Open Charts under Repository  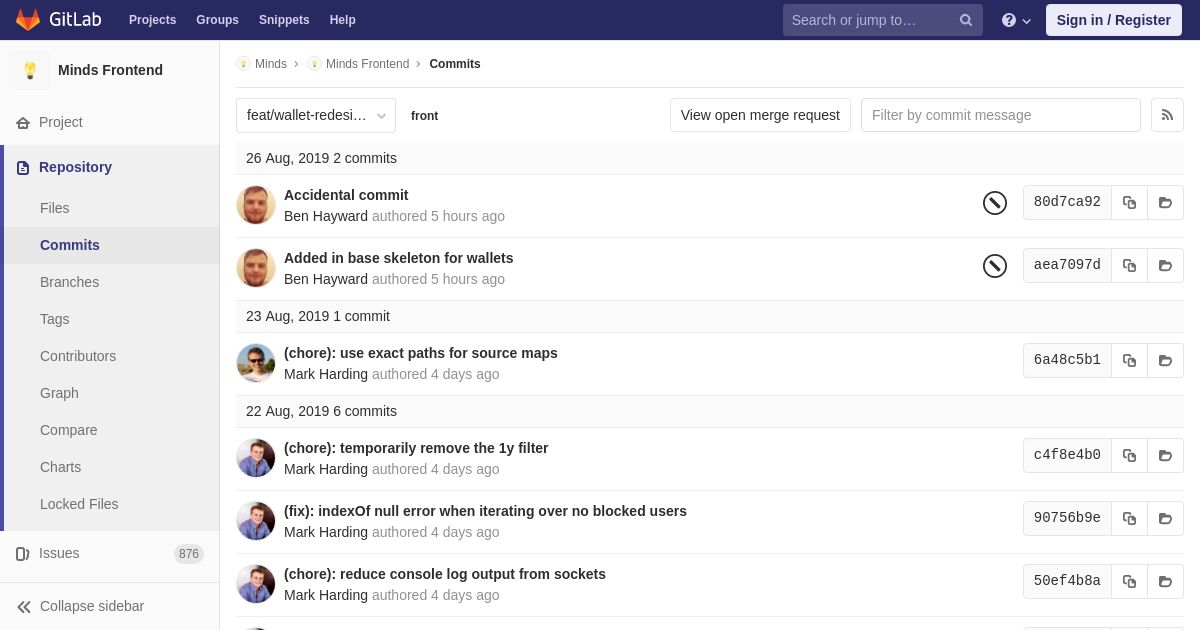click(x=60, y=467)
